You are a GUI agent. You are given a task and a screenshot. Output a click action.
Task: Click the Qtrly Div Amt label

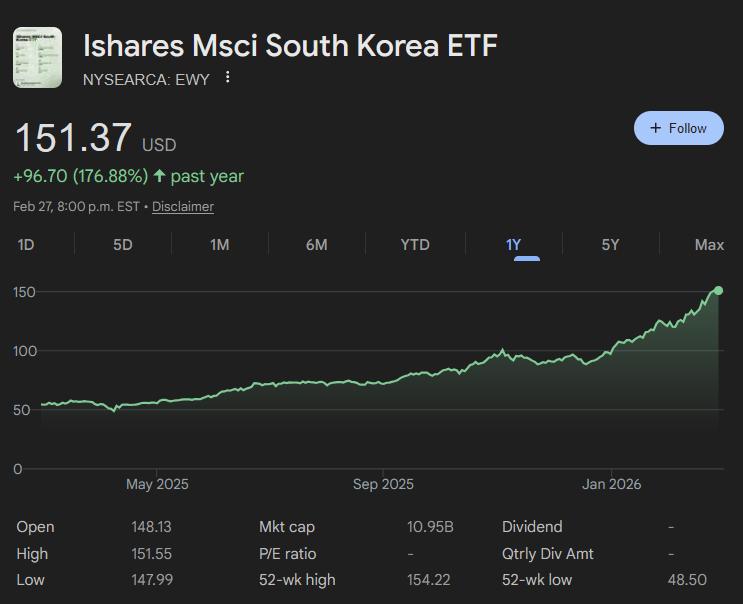click(547, 554)
